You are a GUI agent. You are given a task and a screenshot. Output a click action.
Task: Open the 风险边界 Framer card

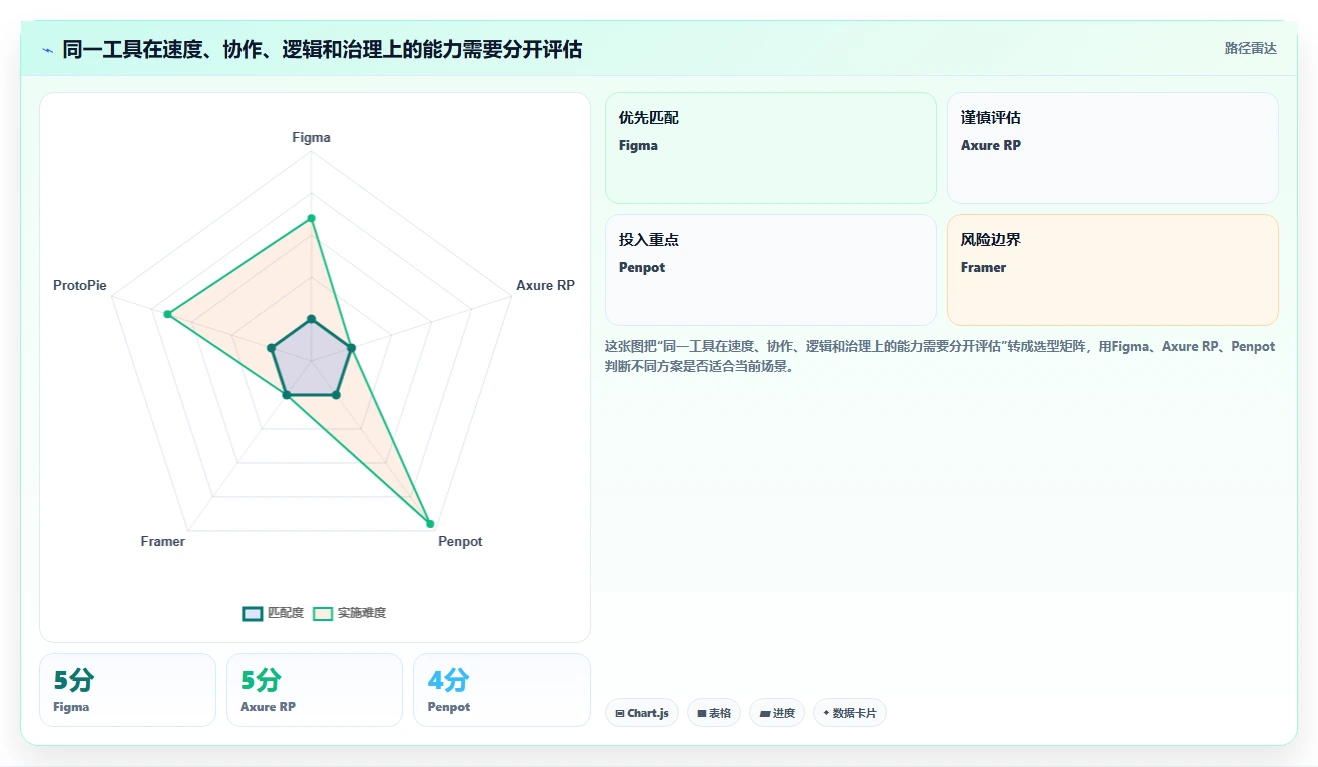1113,270
